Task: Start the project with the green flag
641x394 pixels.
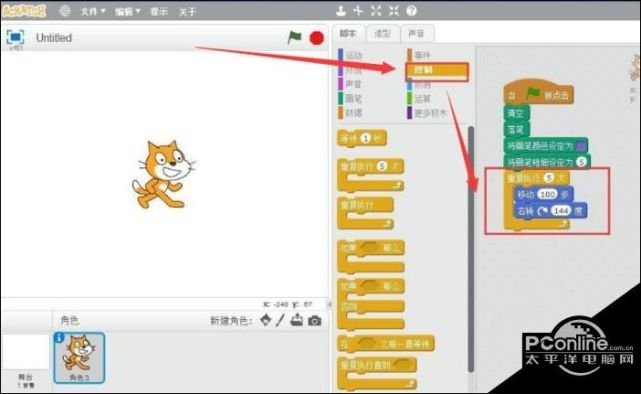Action: click(294, 38)
